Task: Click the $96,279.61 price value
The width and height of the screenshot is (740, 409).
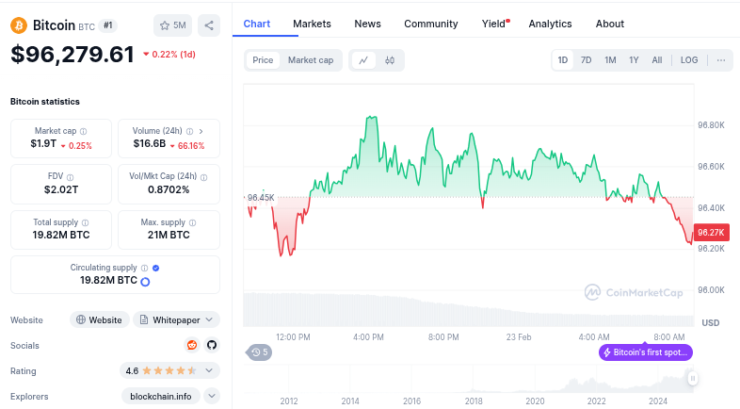Action: tap(73, 54)
